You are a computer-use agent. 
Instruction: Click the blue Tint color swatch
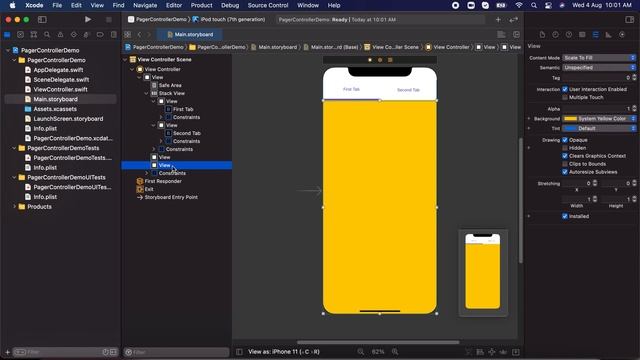click(570, 129)
